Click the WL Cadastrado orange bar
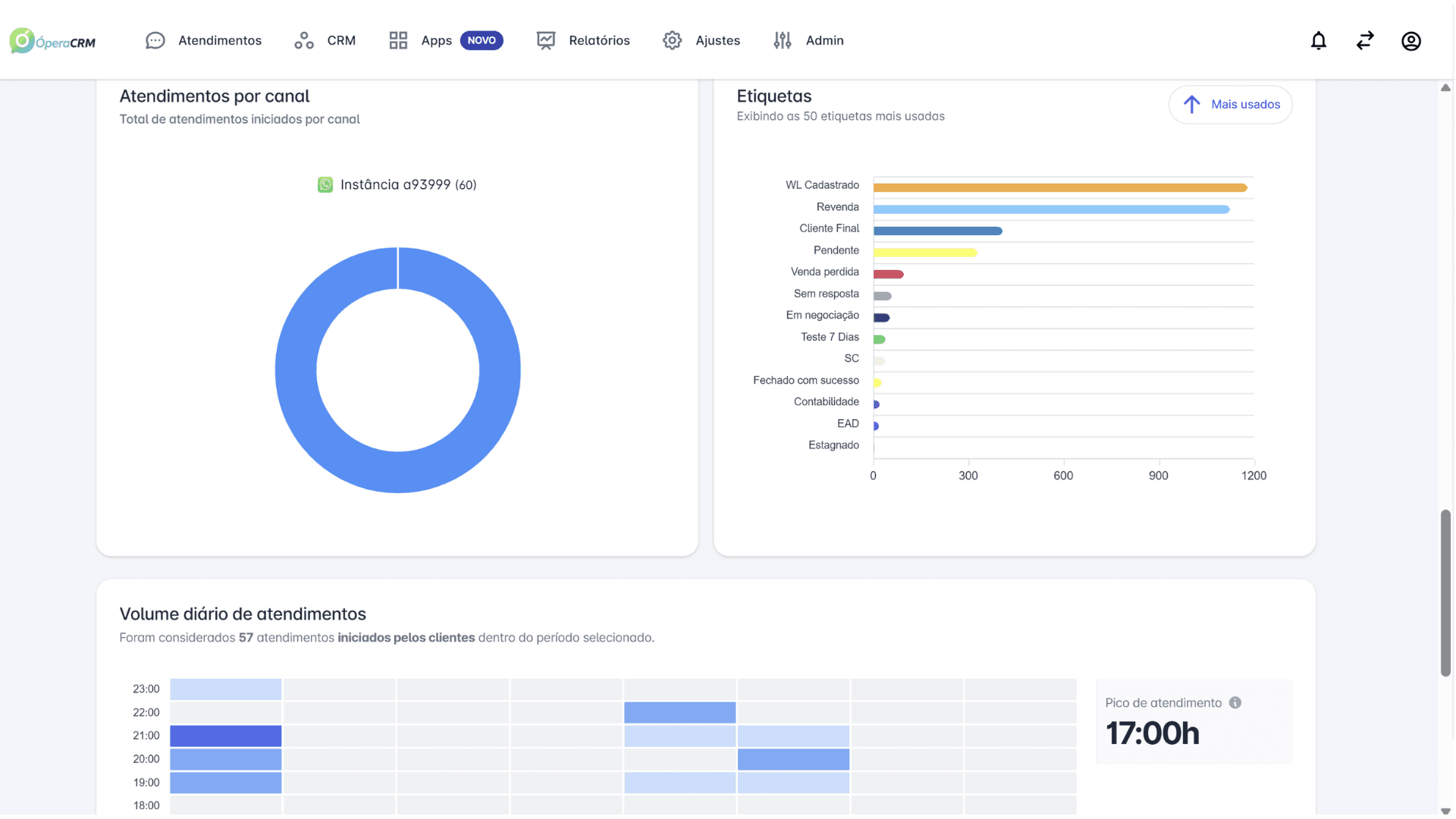This screenshot has width=1456, height=819. [x=1060, y=187]
